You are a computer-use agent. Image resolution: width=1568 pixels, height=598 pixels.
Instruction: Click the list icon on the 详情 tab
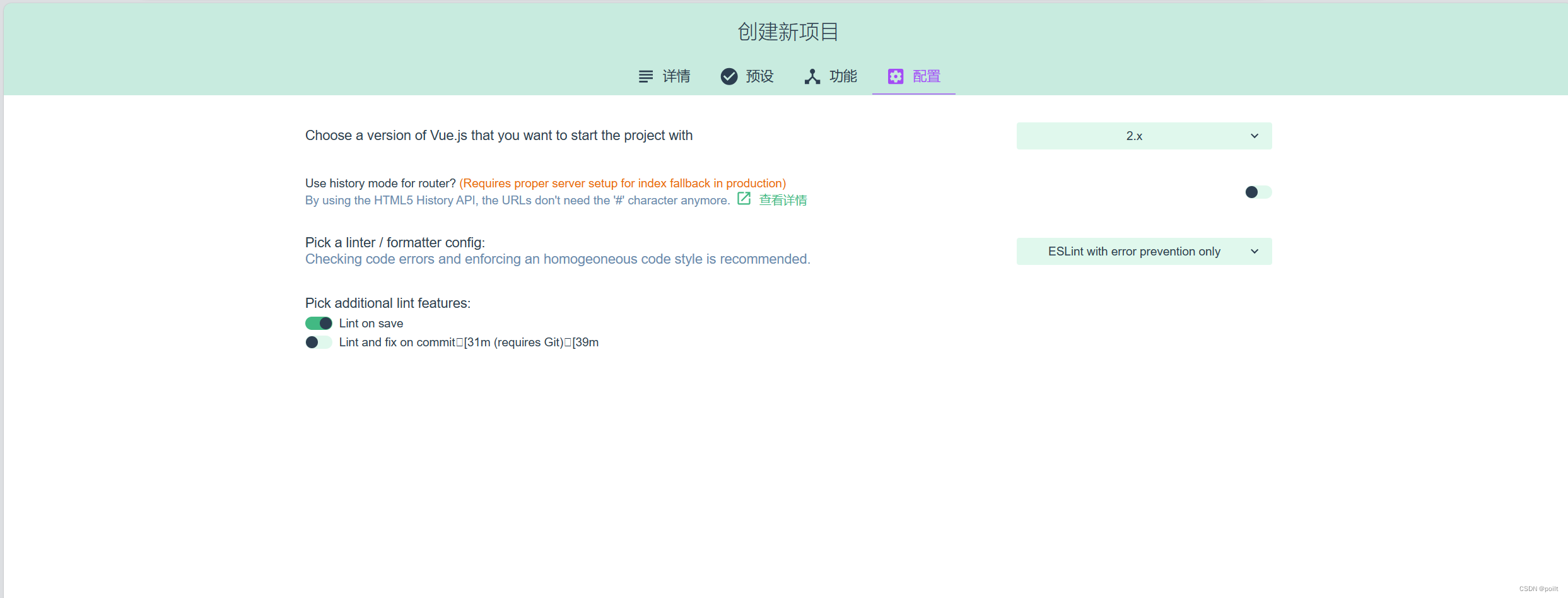645,76
